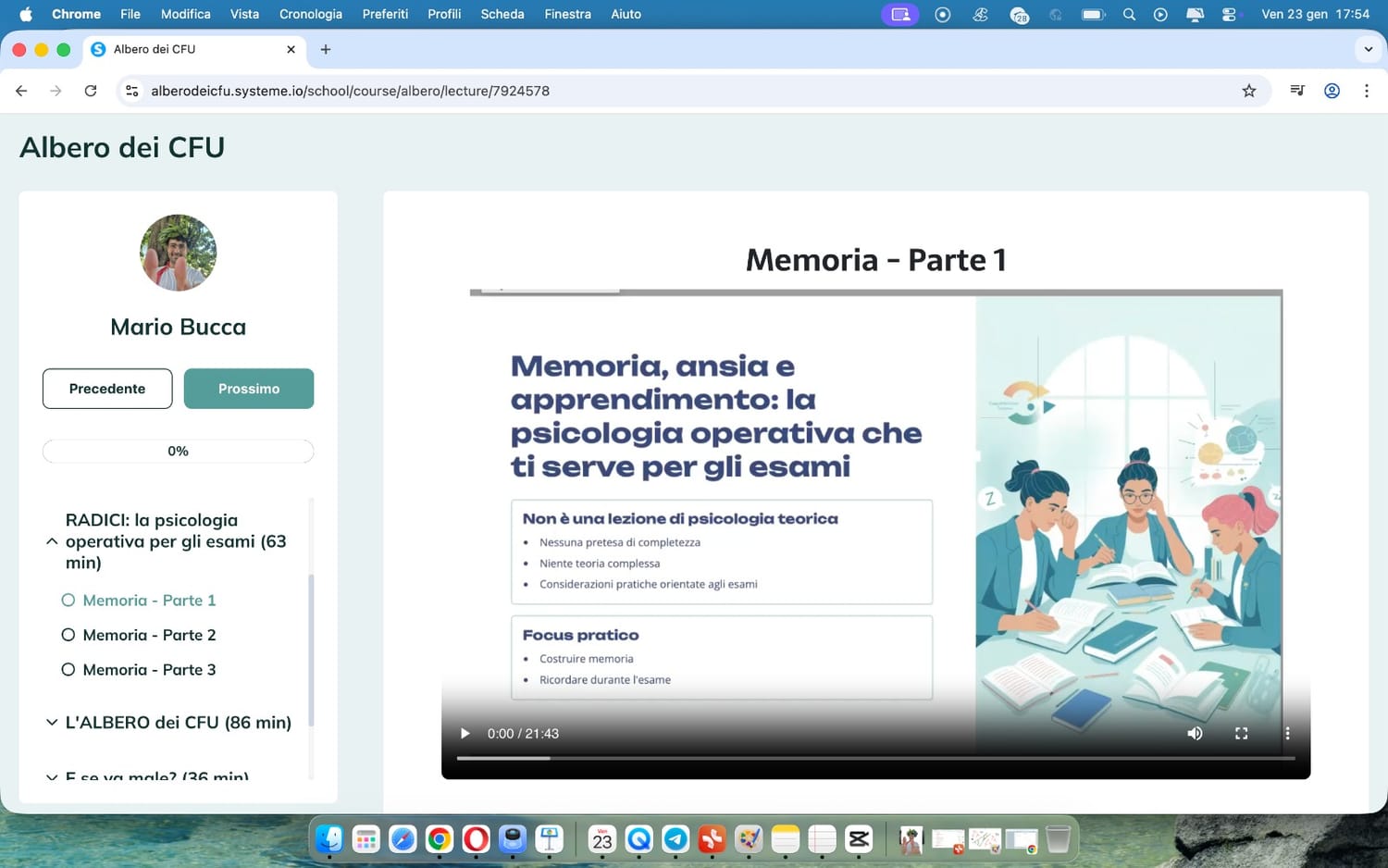Mark Memoria - Parte 1 circle as complete
This screenshot has height=868, width=1388.
click(68, 601)
